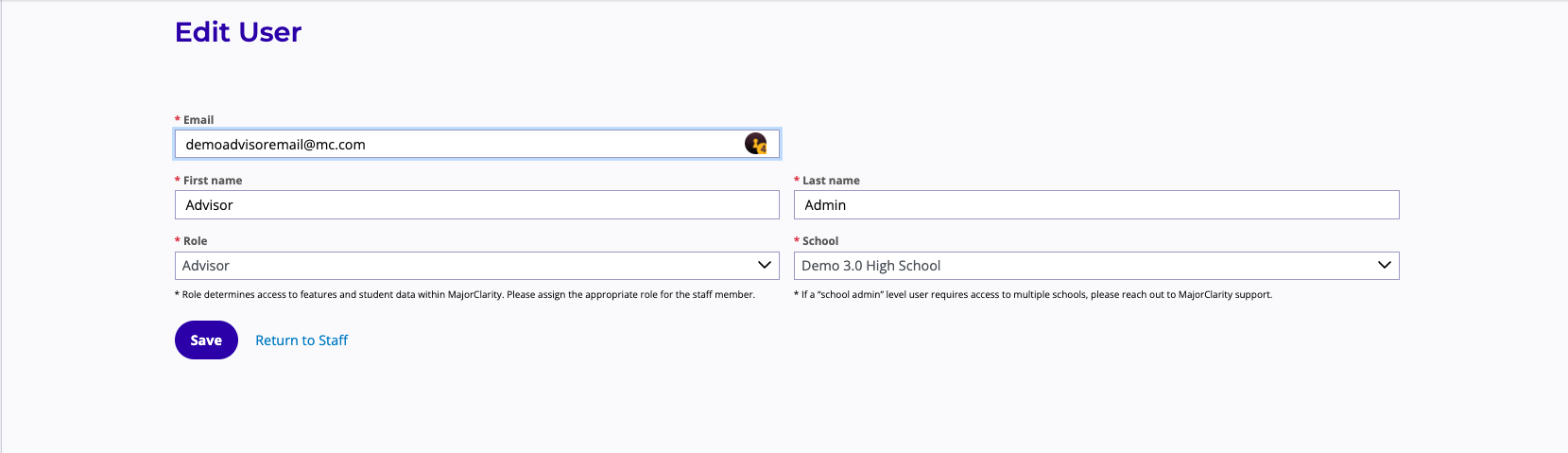Click the First name label
1568x453 pixels.
[x=213, y=181]
